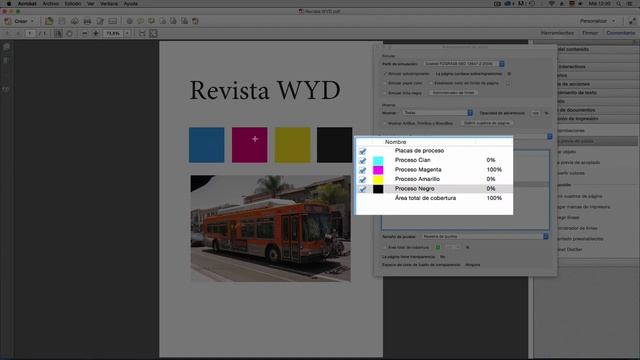Screen dimensions: 640x360
Task: Click the envelope email toolbar icon
Action: click(113, 21)
